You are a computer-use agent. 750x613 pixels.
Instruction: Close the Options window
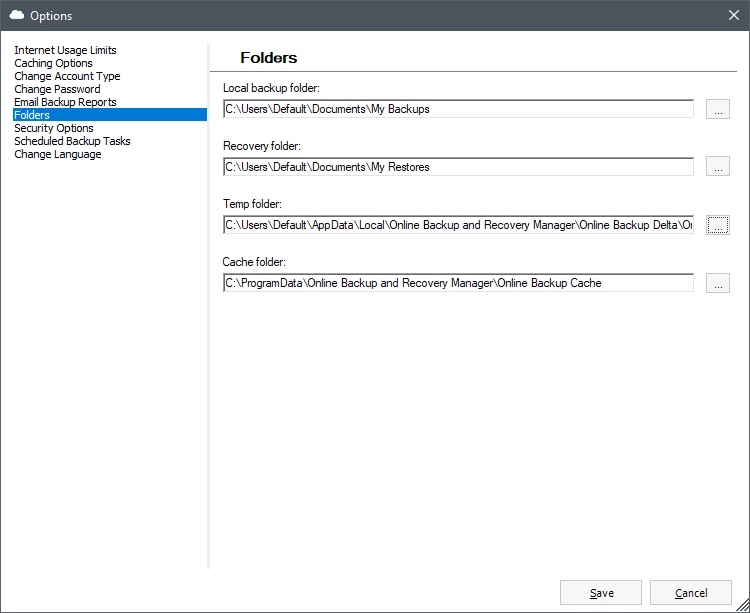tap(734, 15)
